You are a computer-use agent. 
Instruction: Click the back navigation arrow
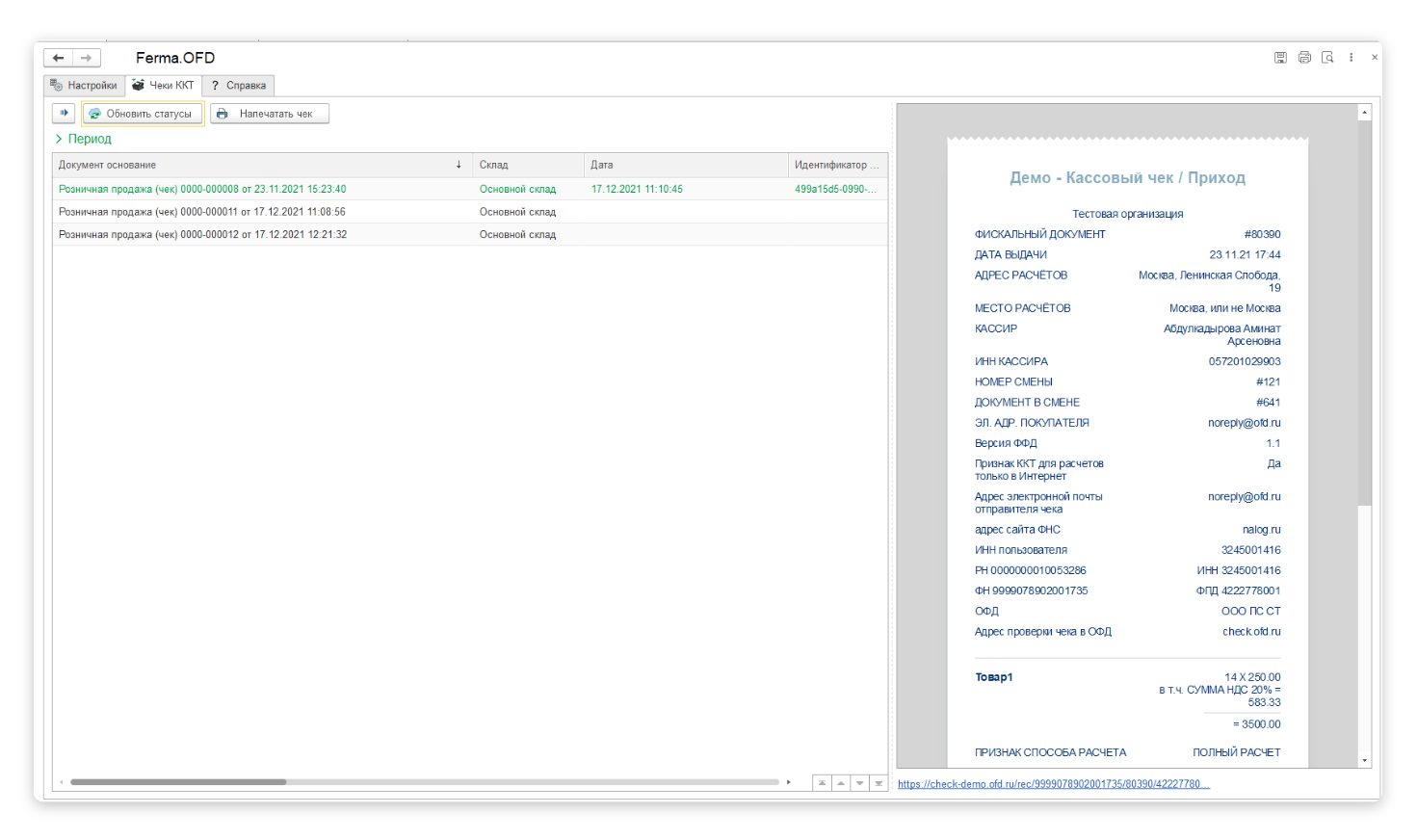58,58
